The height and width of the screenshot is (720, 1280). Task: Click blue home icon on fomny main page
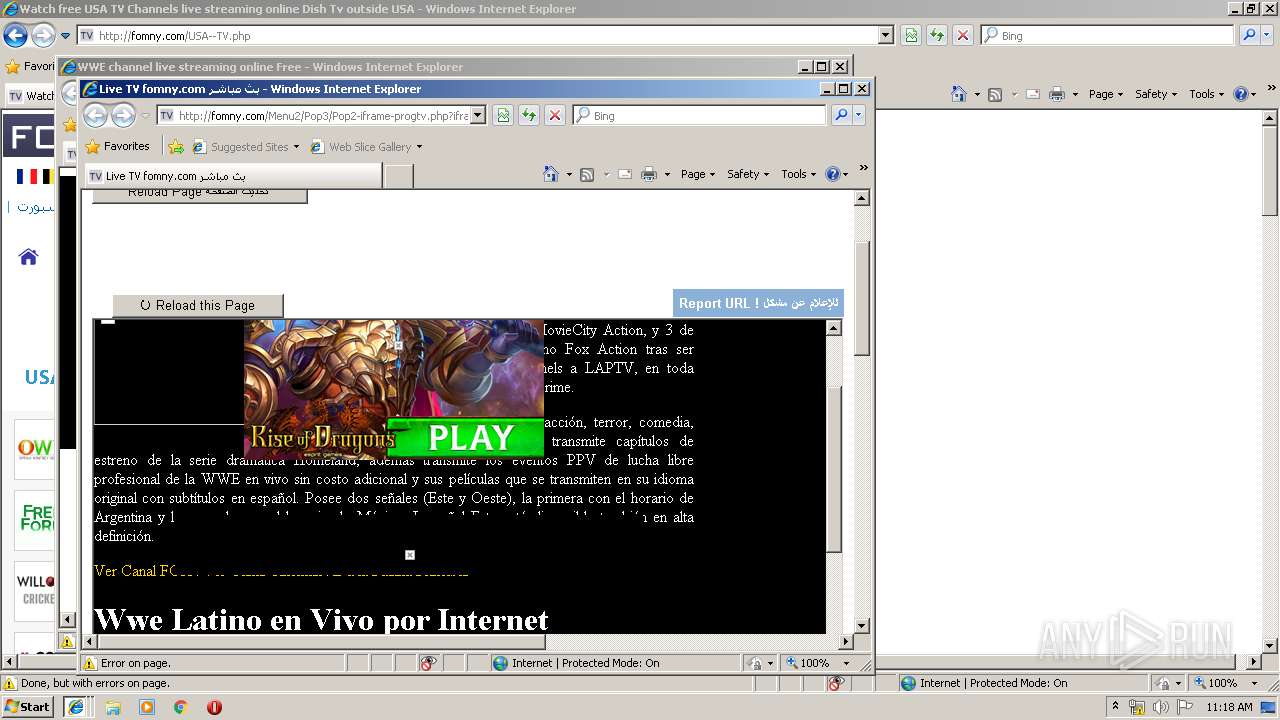point(28,257)
